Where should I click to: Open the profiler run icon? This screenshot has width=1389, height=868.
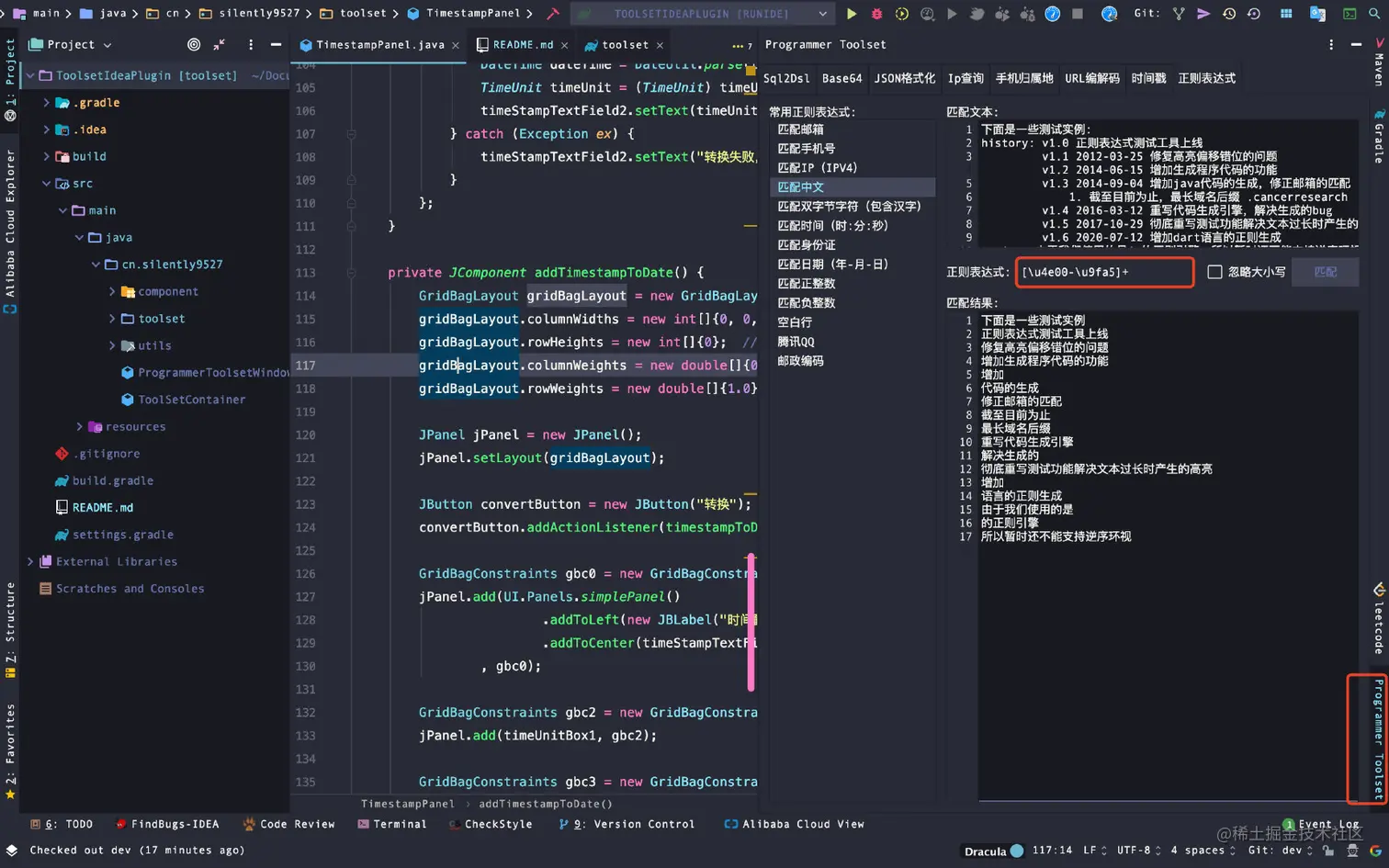pos(927,14)
